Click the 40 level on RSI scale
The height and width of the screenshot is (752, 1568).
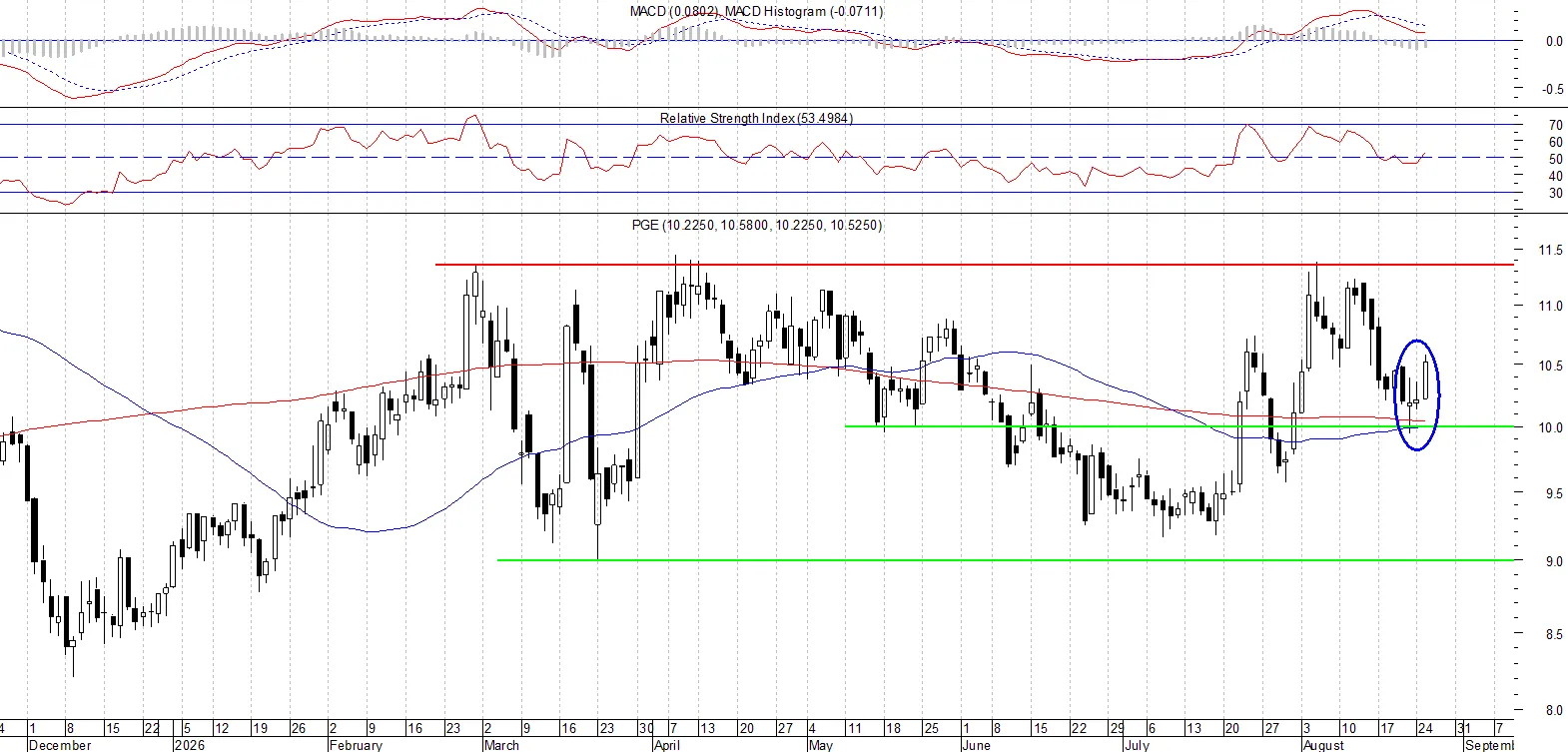[1555, 176]
